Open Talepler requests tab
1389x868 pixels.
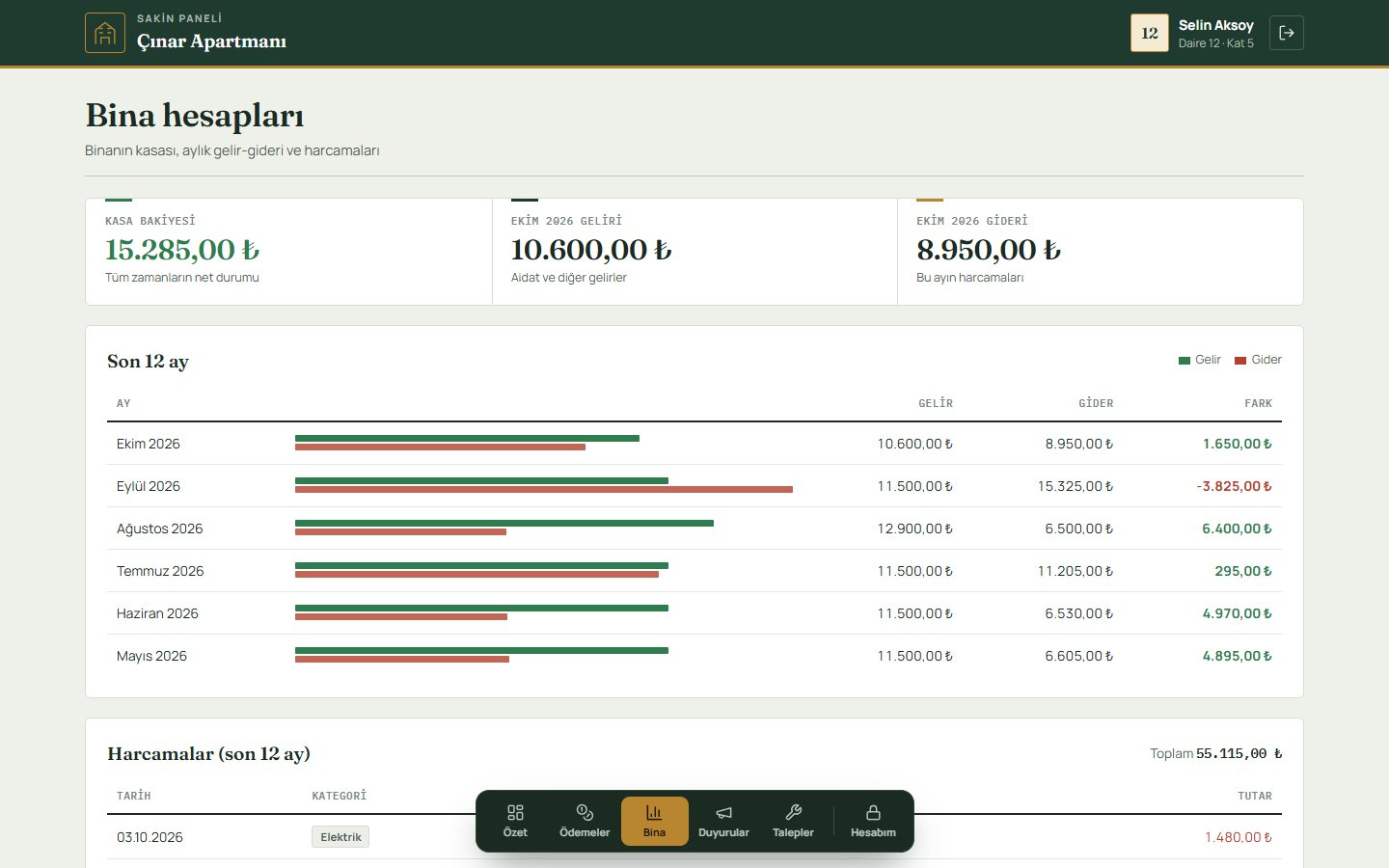tap(793, 821)
